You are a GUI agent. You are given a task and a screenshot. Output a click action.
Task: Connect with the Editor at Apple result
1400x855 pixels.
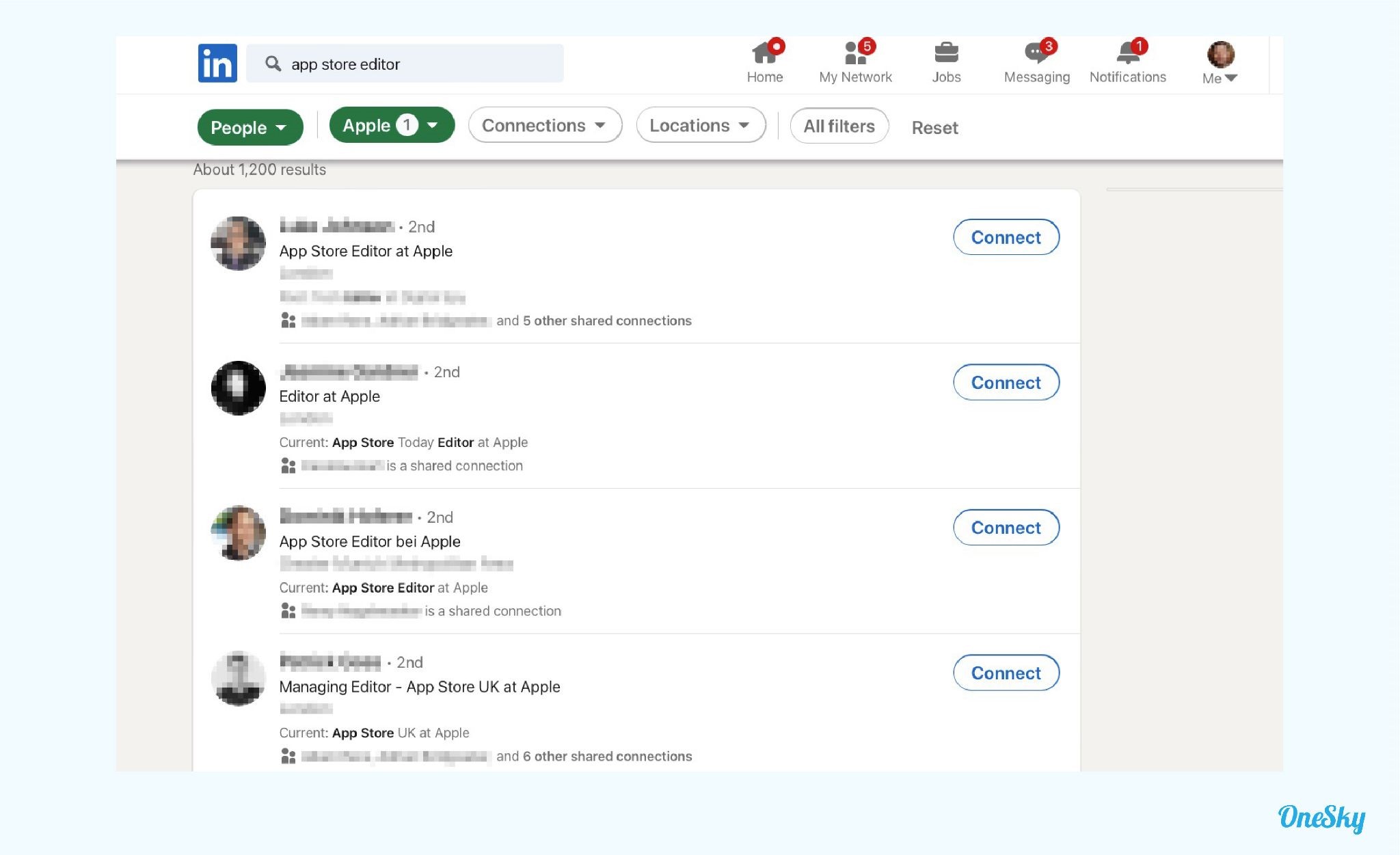pos(1006,382)
